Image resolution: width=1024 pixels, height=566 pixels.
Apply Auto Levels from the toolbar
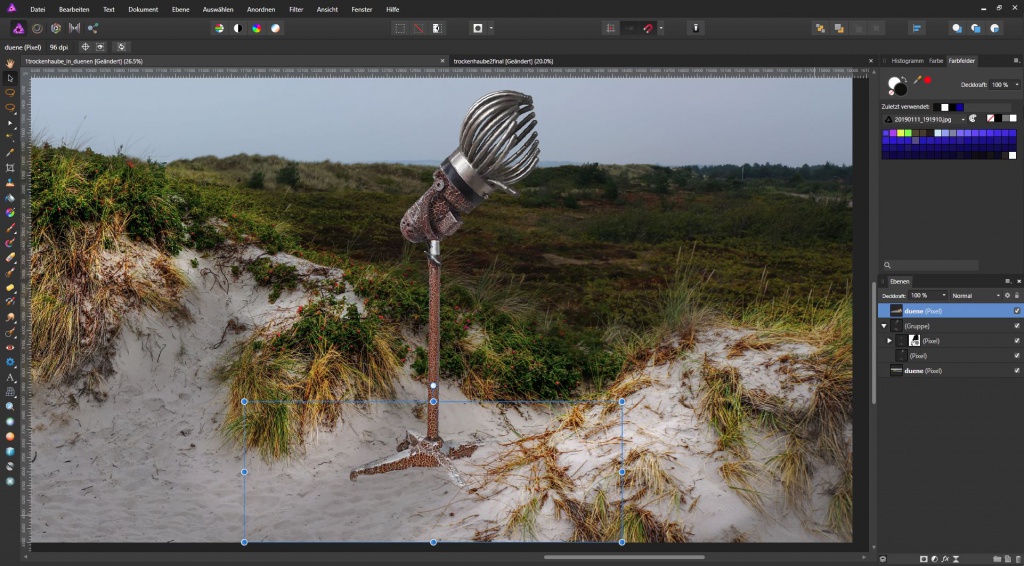click(219, 28)
